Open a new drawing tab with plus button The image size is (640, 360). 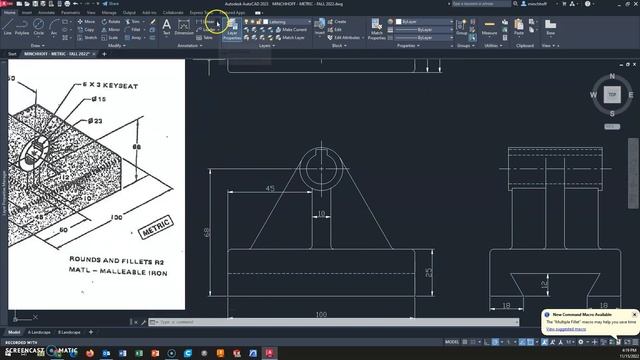[104, 54]
